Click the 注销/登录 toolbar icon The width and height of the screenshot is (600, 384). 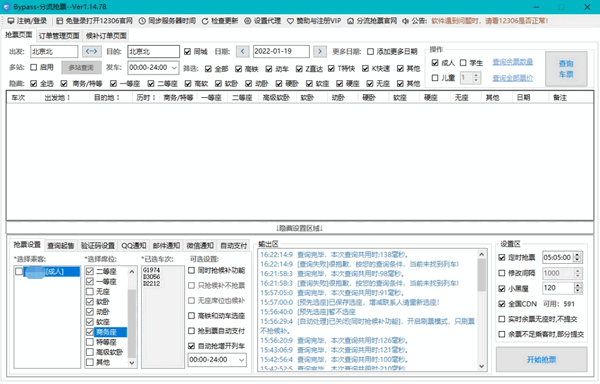point(11,21)
